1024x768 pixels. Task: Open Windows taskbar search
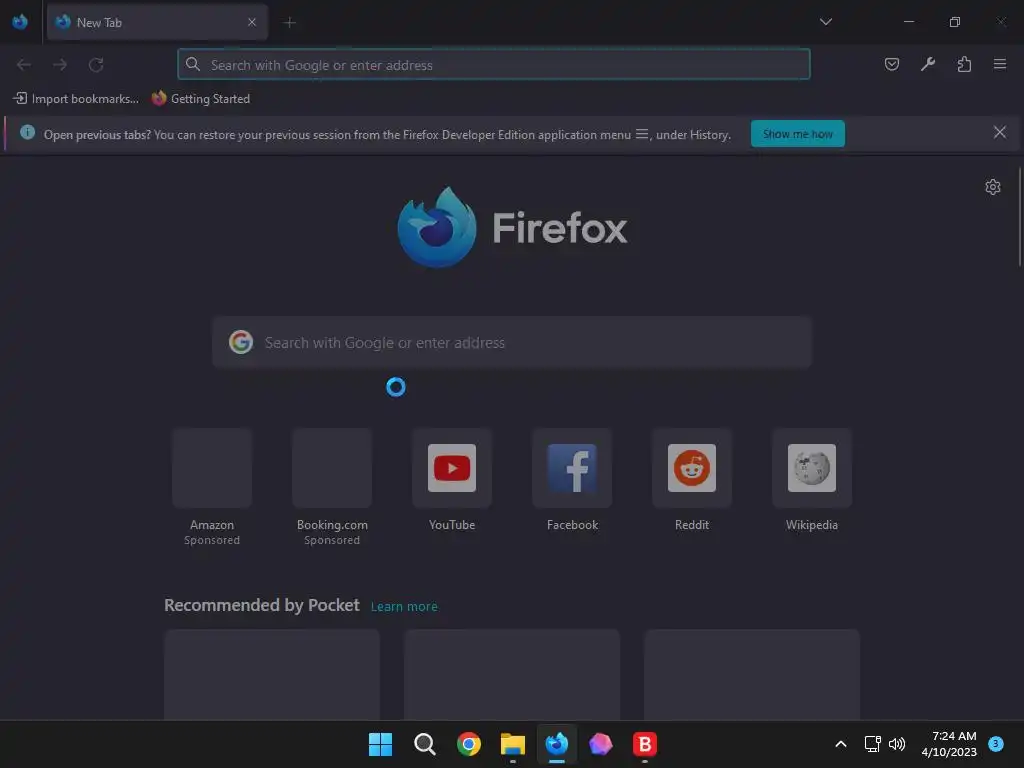coord(424,744)
